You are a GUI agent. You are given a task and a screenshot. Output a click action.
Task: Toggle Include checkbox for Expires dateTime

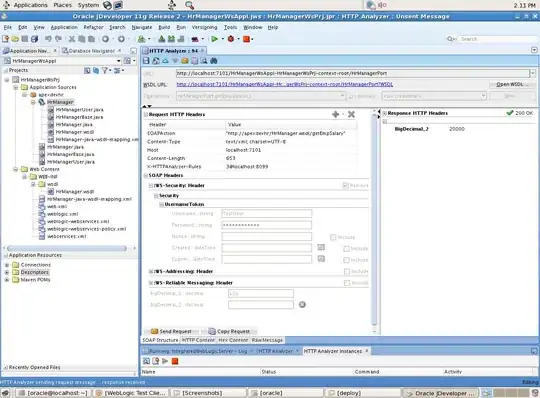coord(346,260)
